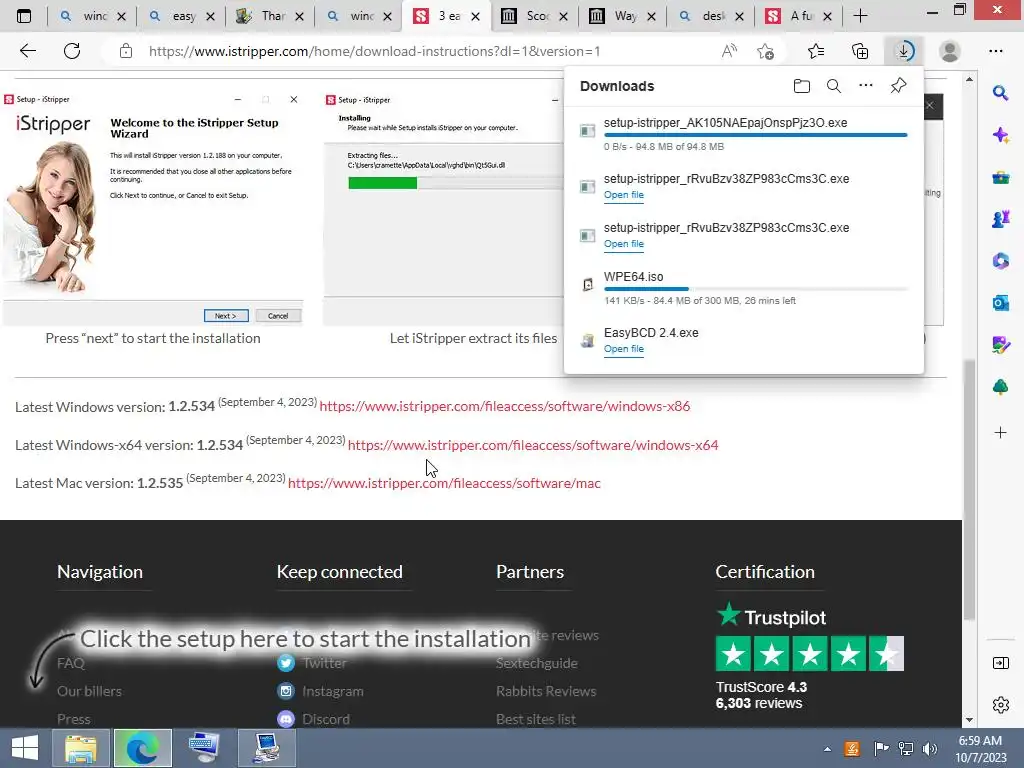
Task: Open File Explorer from the taskbar
Action: pos(81,748)
